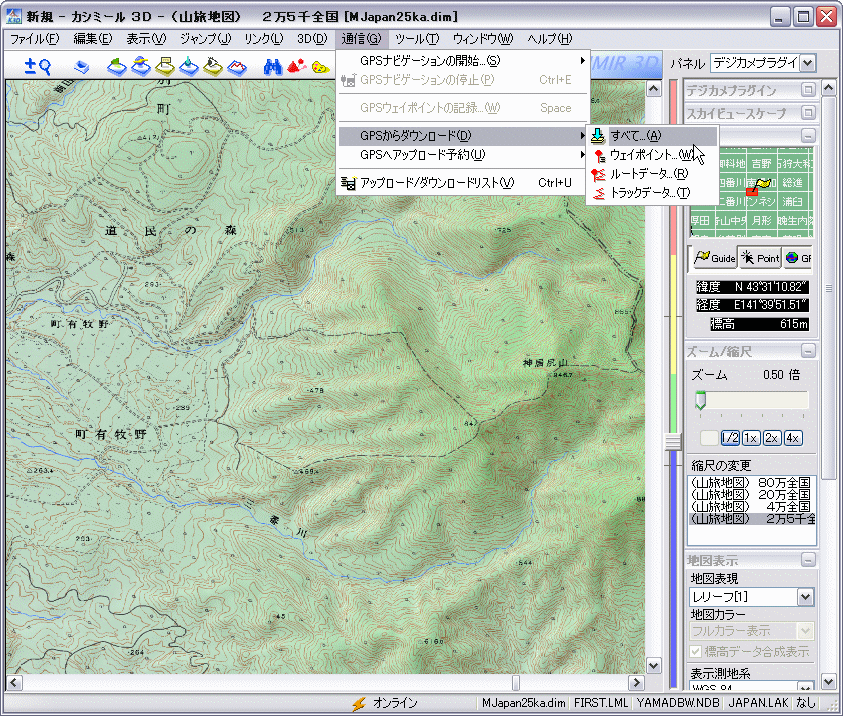Screen dimensions: 843x716
Task: Click the red flags icon beside ルートデータ
Action: point(598,174)
